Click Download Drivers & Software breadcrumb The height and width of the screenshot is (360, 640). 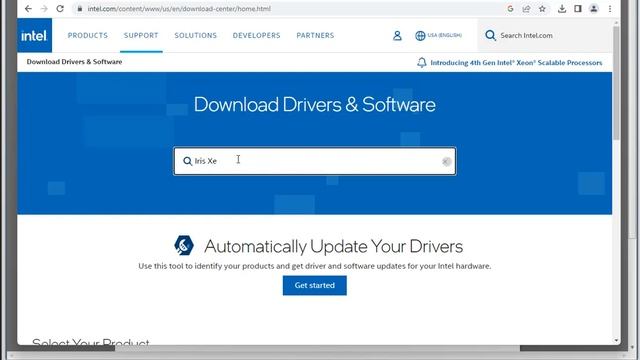74,62
